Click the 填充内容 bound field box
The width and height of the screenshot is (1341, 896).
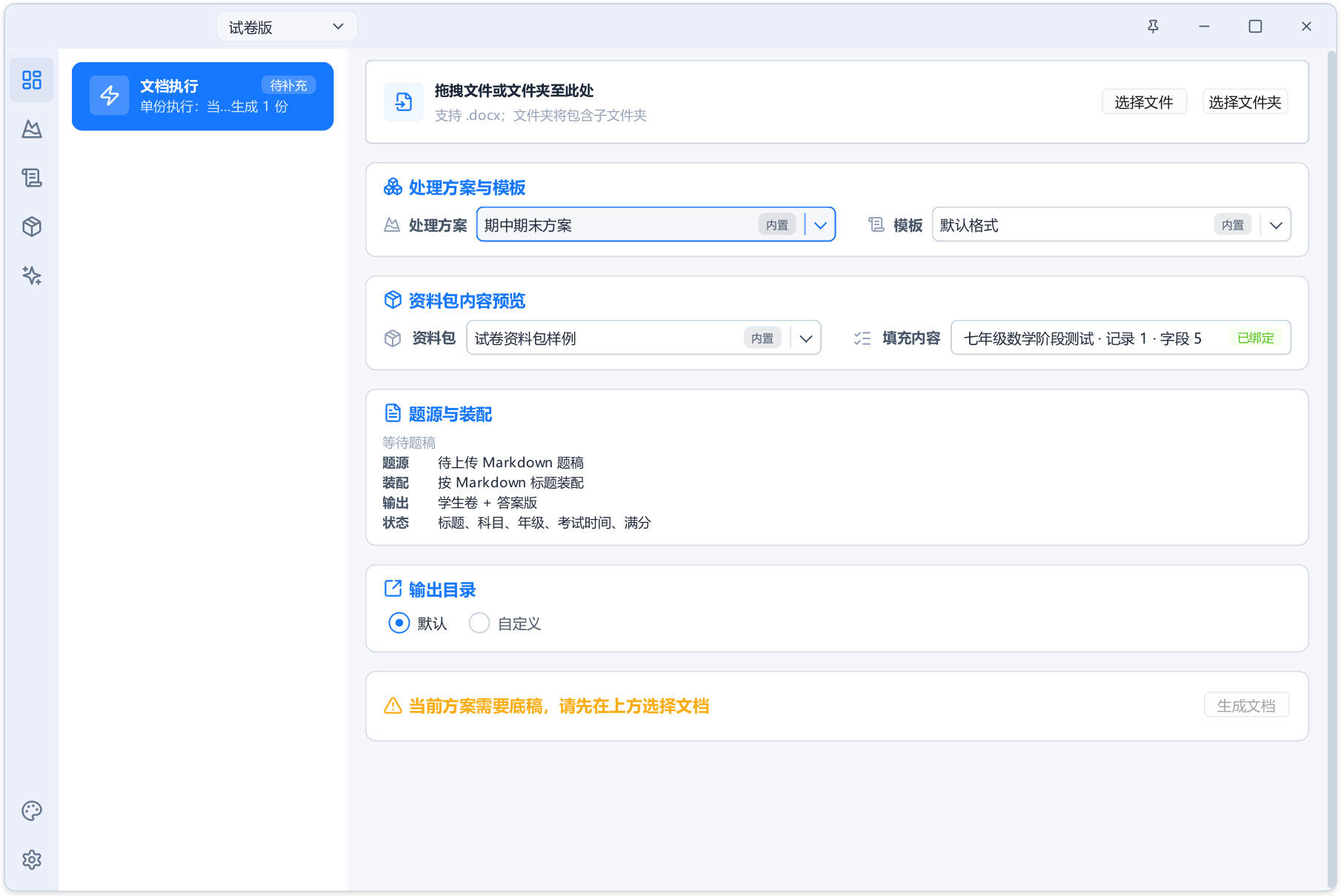click(1121, 338)
